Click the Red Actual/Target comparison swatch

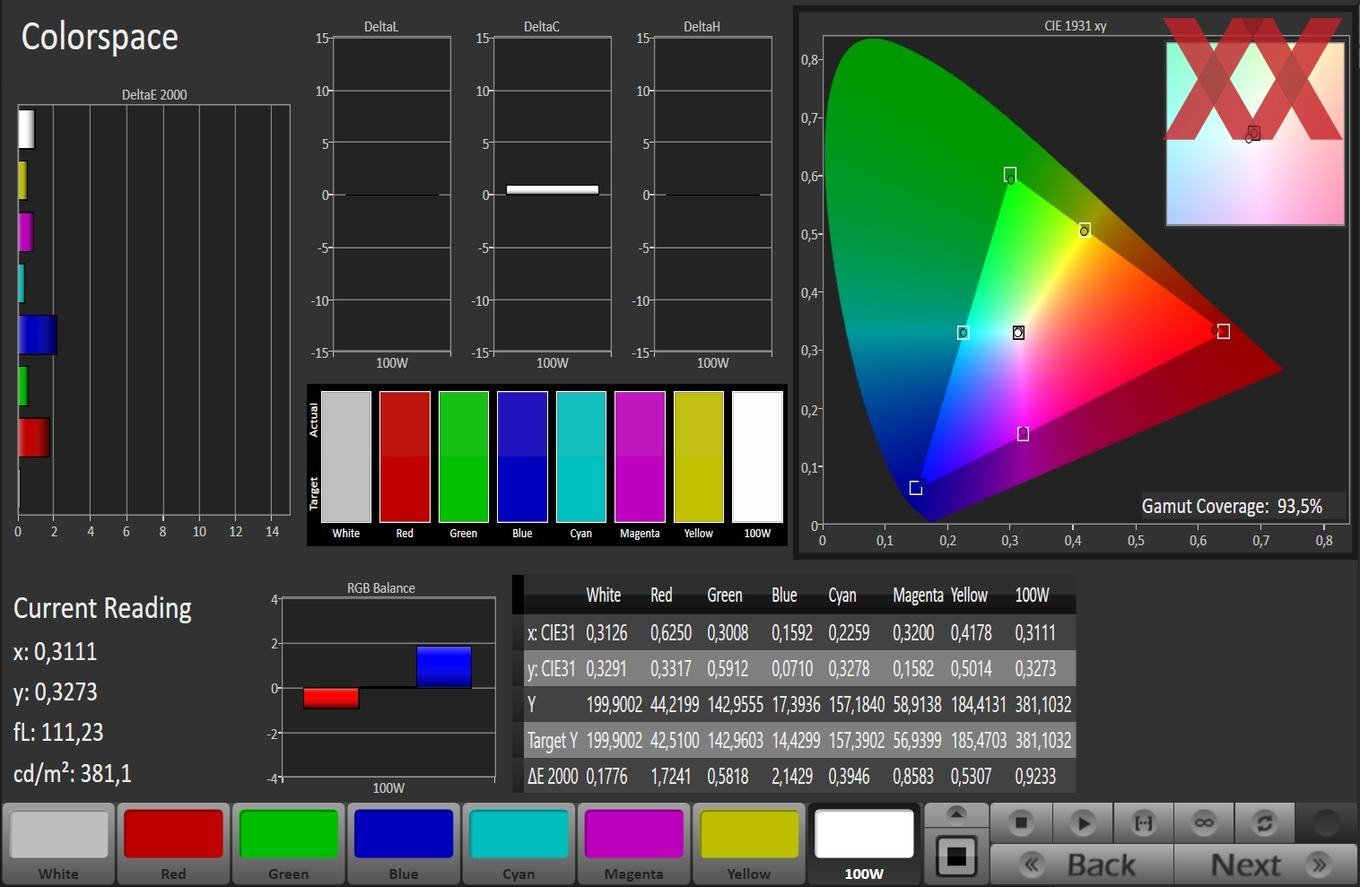pos(405,457)
